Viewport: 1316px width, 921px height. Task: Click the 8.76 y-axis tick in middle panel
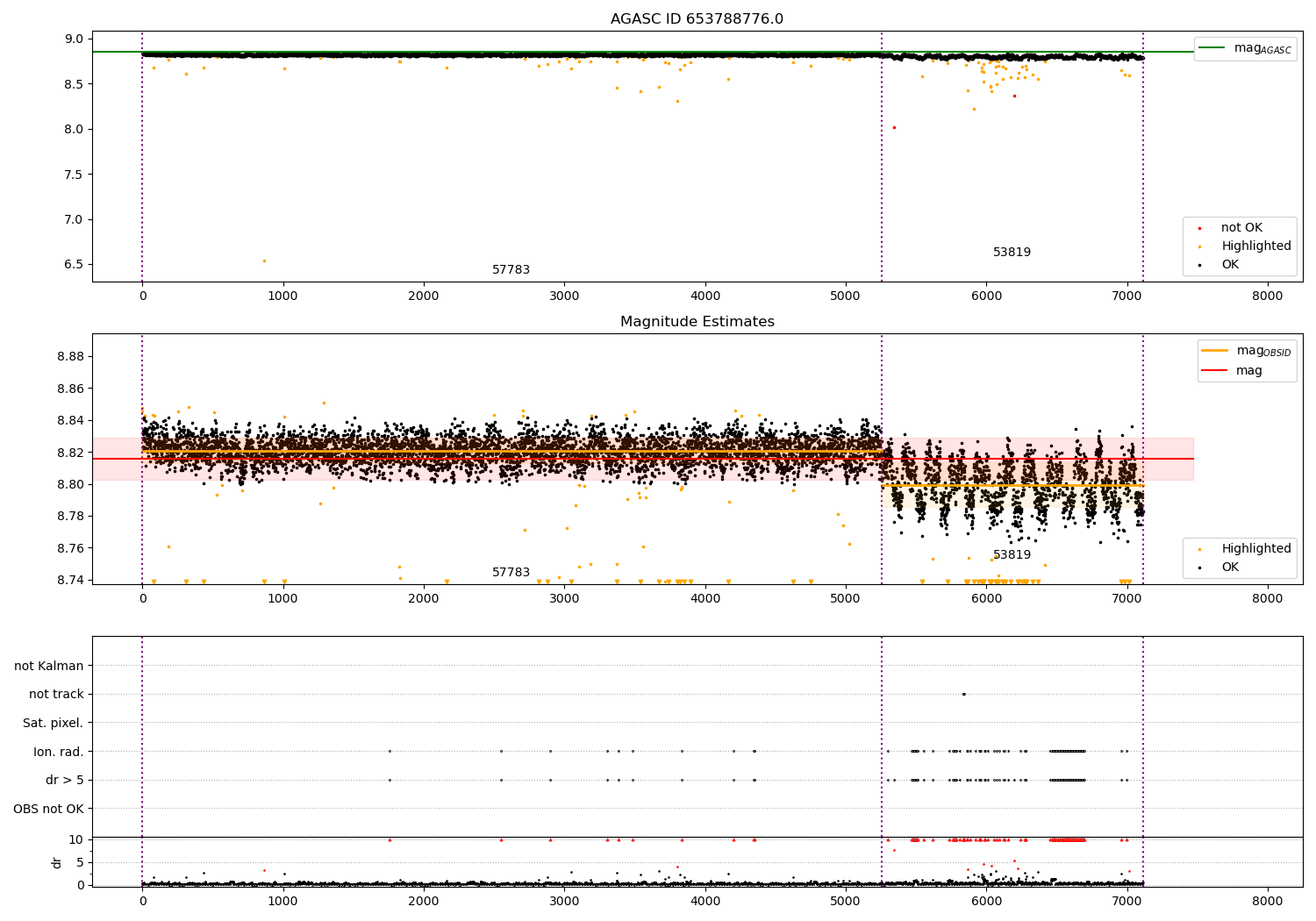71,548
